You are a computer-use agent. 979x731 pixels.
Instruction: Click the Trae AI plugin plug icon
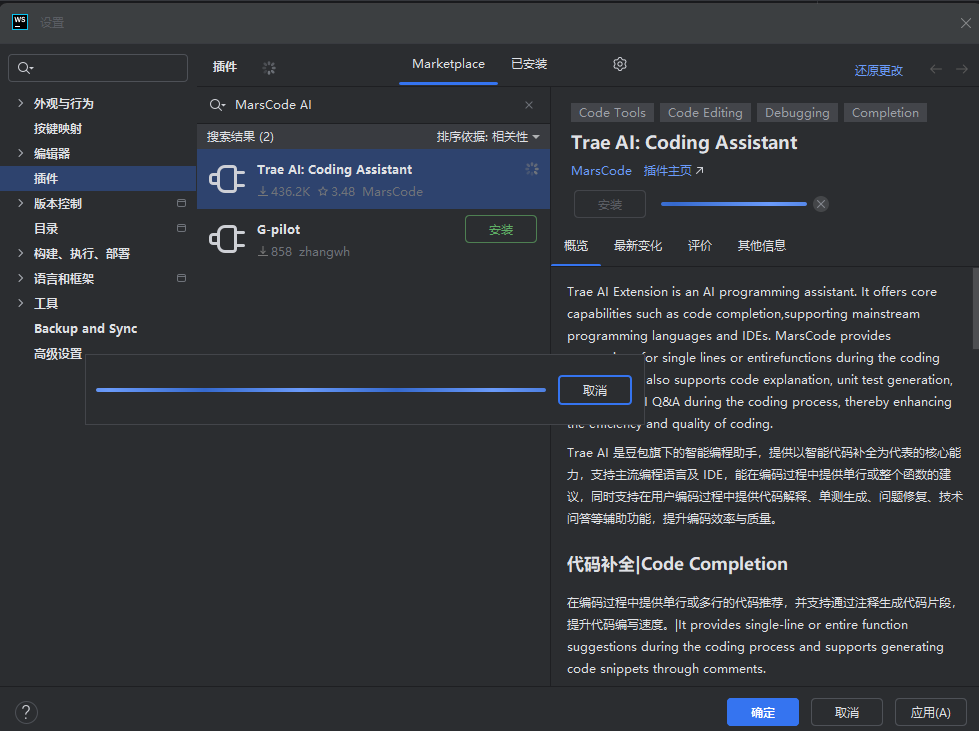(x=227, y=179)
